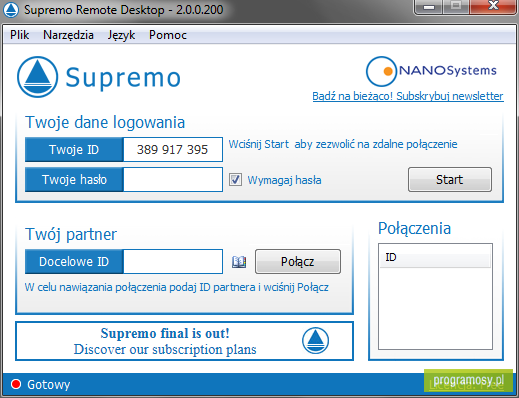Click the Twoje dane logowania heading

(x=105, y=122)
